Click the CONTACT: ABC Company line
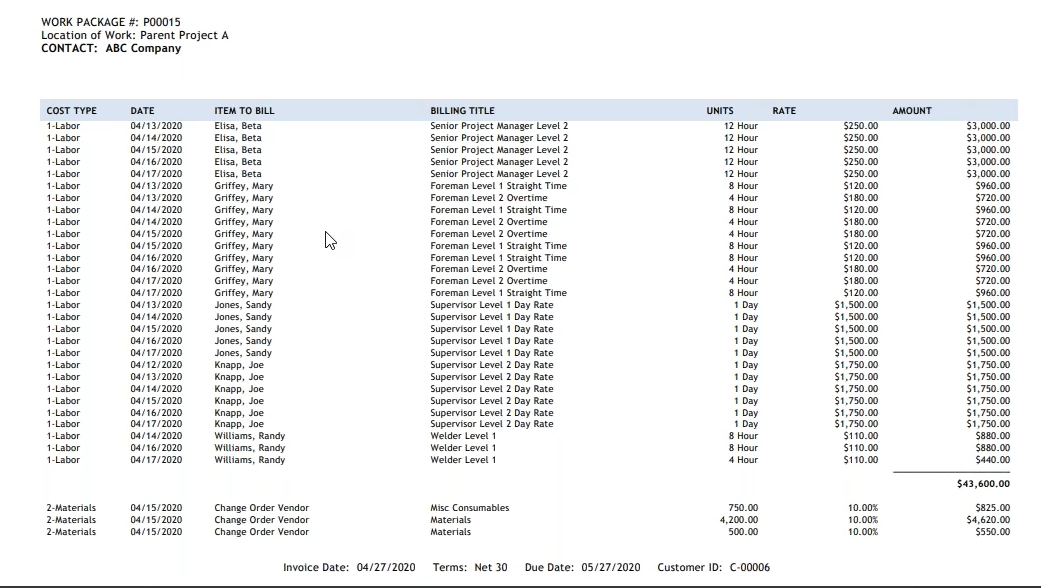 point(111,48)
